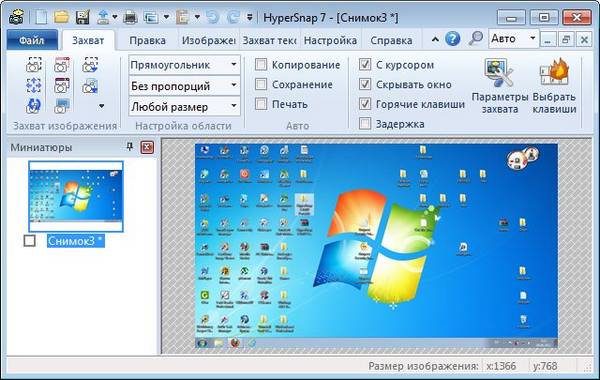Click the Миниатюры panel title
This screenshot has width=600, height=380.
coord(41,147)
